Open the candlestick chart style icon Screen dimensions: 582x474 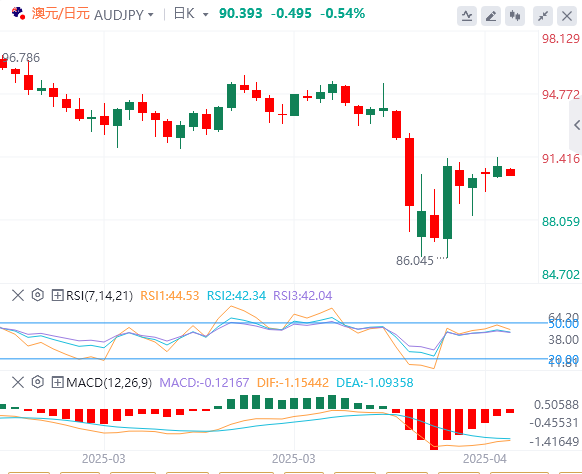pyautogui.click(x=515, y=16)
